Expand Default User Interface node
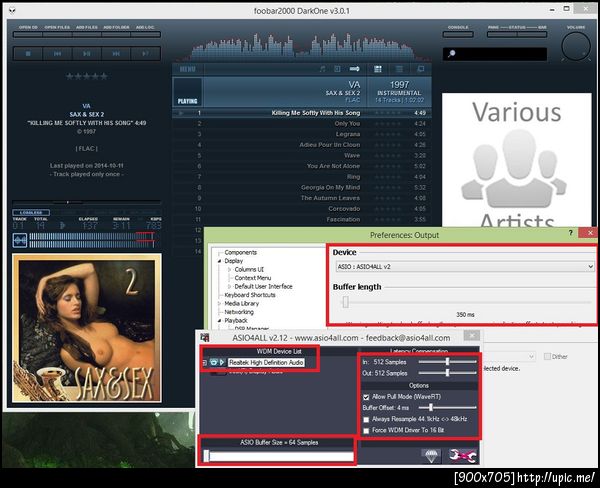Viewport: 600px width, 488px height. [230, 286]
